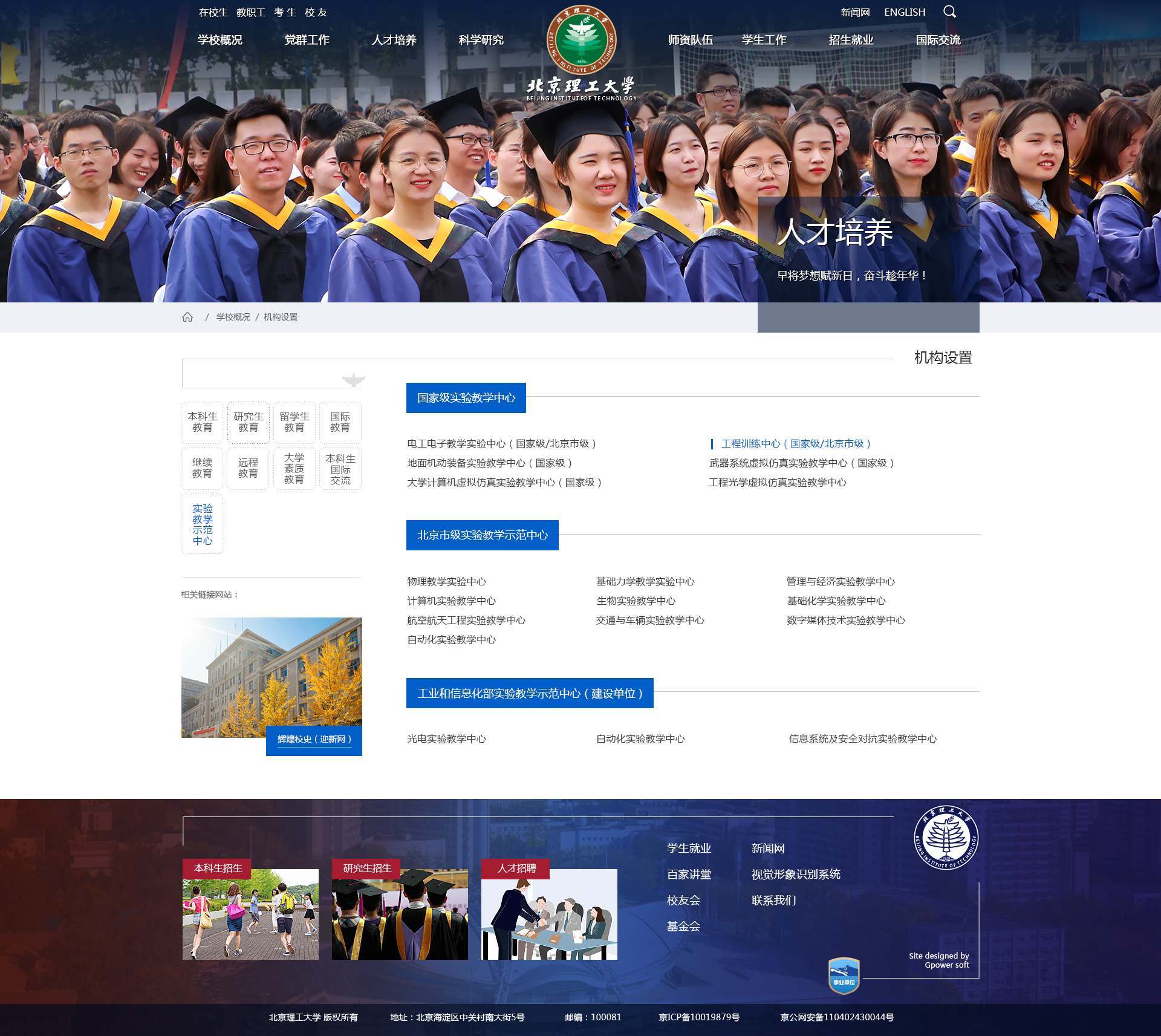Click the 研究生招生 graduation image
Image resolution: width=1161 pixels, height=1036 pixels.
(x=400, y=913)
